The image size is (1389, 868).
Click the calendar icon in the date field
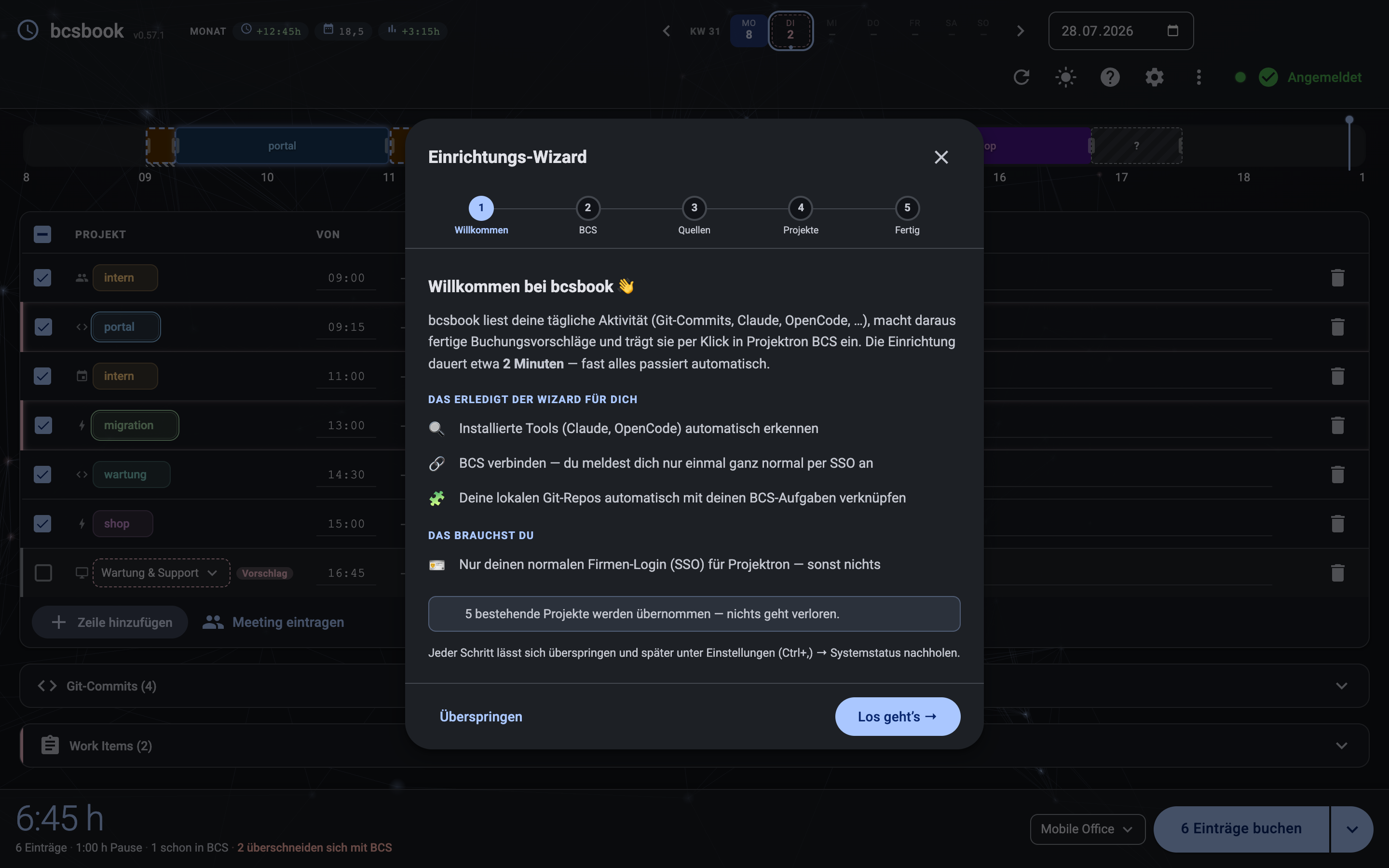coord(1172,30)
